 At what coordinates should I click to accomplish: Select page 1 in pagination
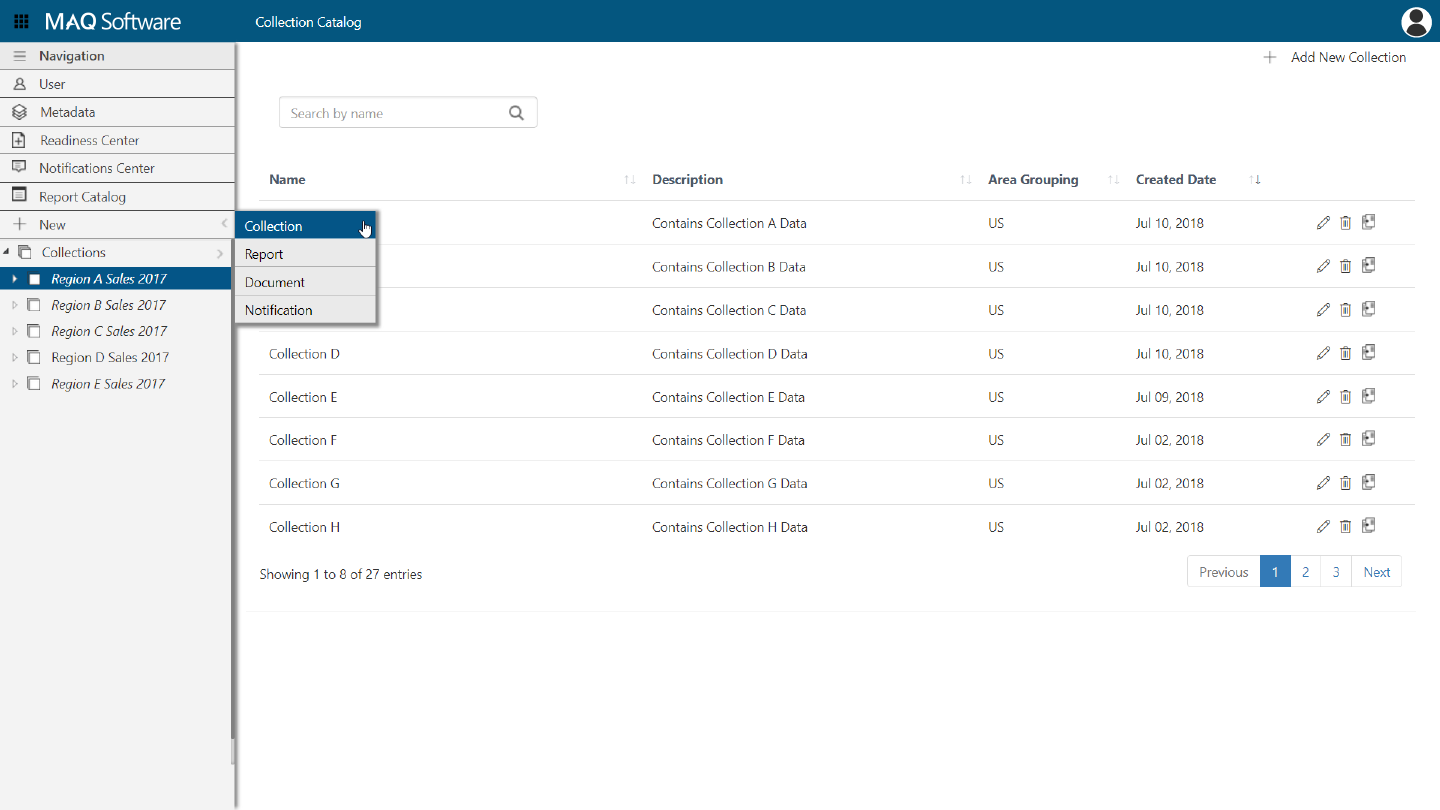pyautogui.click(x=1275, y=572)
